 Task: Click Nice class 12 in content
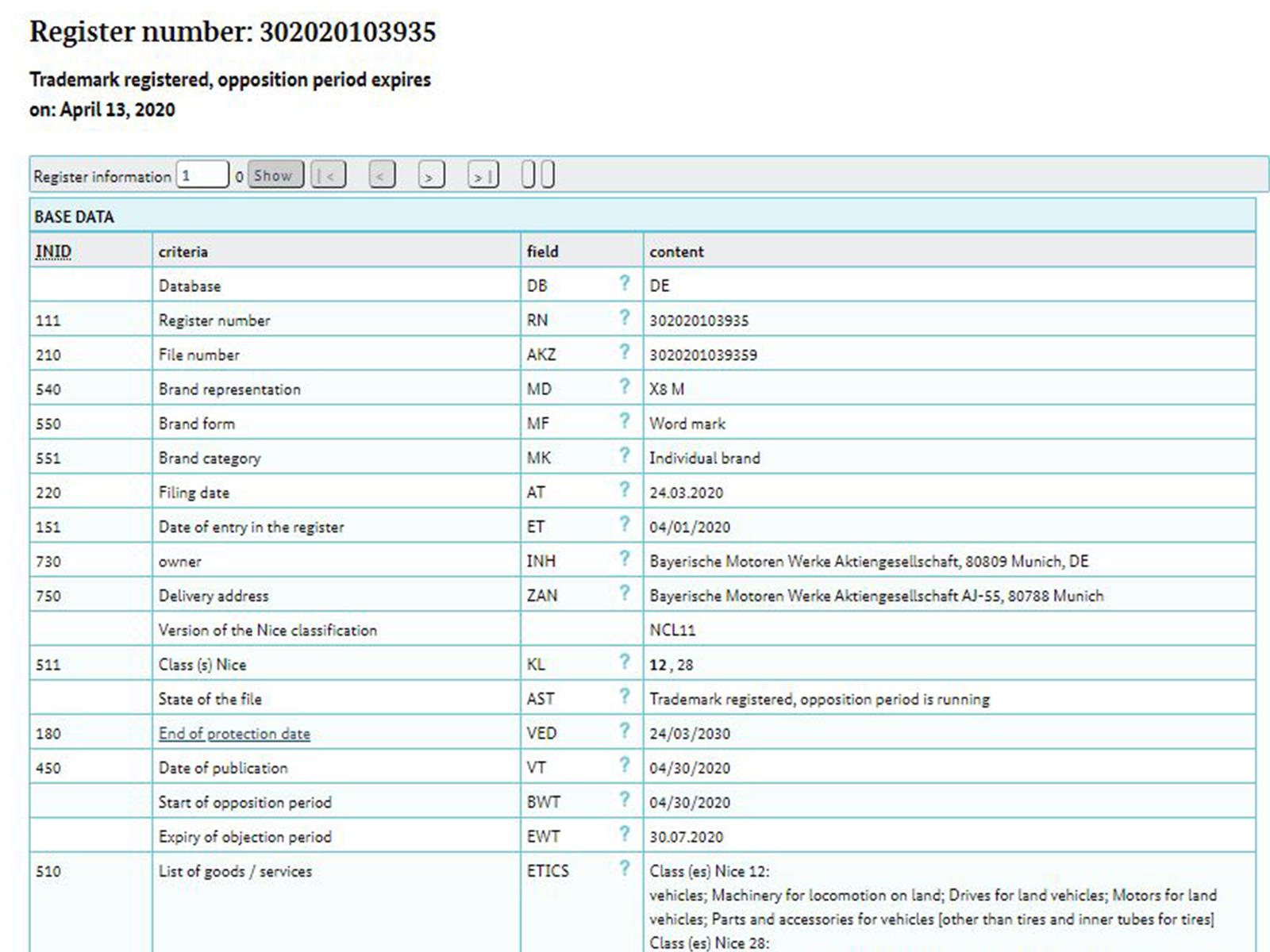coord(658,665)
